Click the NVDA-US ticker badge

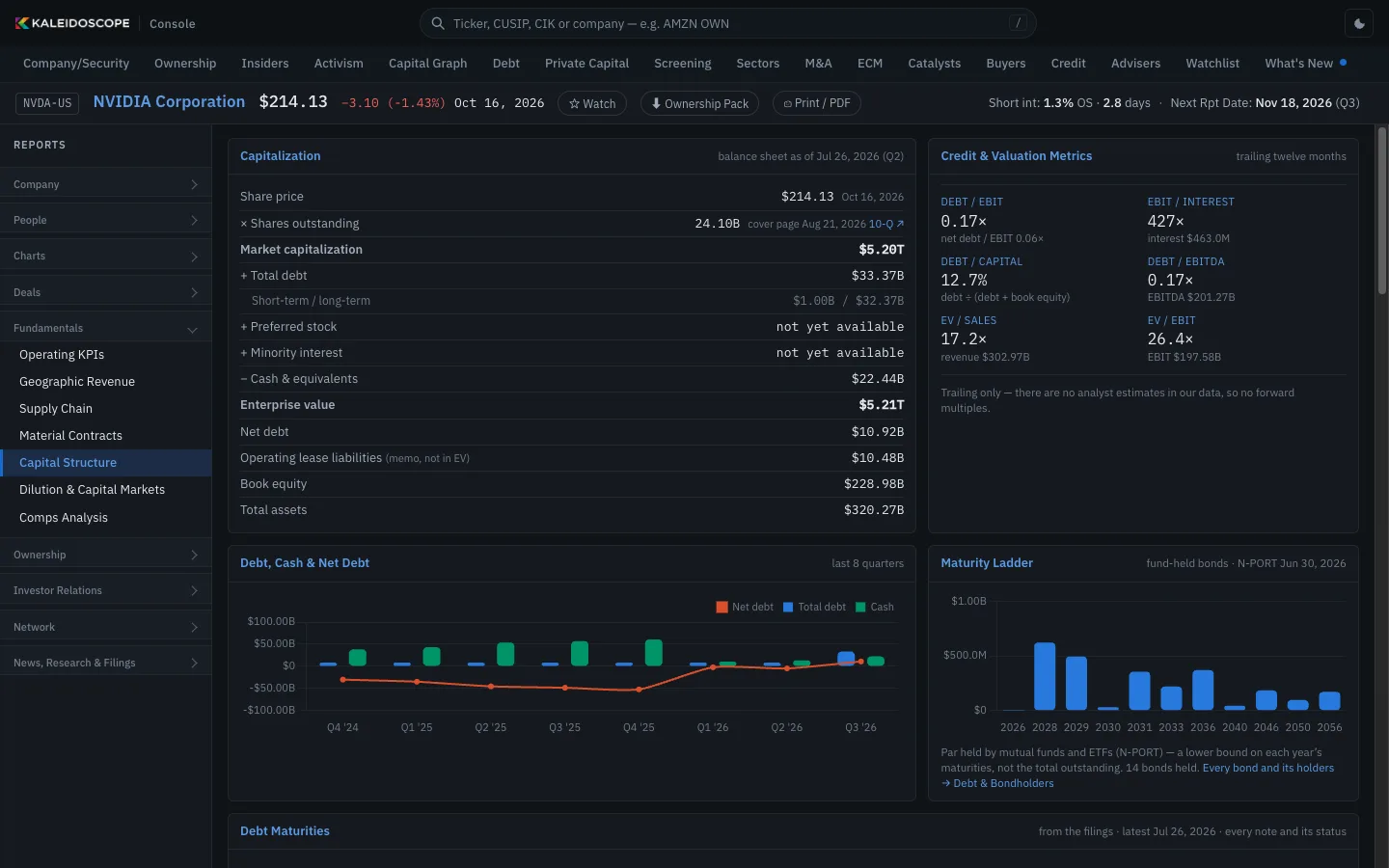47,103
